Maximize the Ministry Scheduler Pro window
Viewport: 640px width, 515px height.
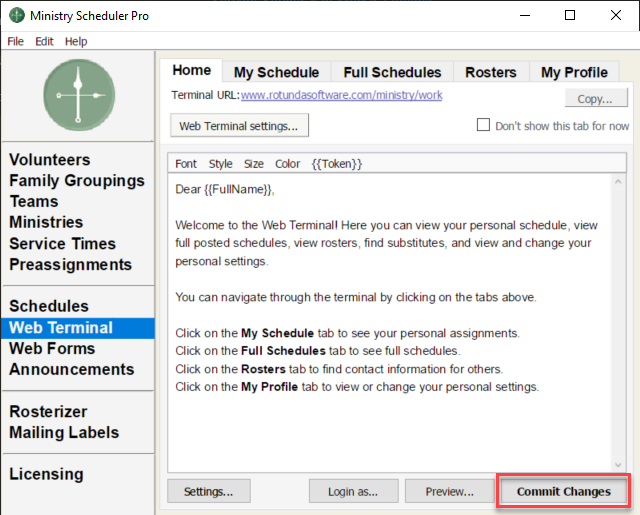(570, 16)
